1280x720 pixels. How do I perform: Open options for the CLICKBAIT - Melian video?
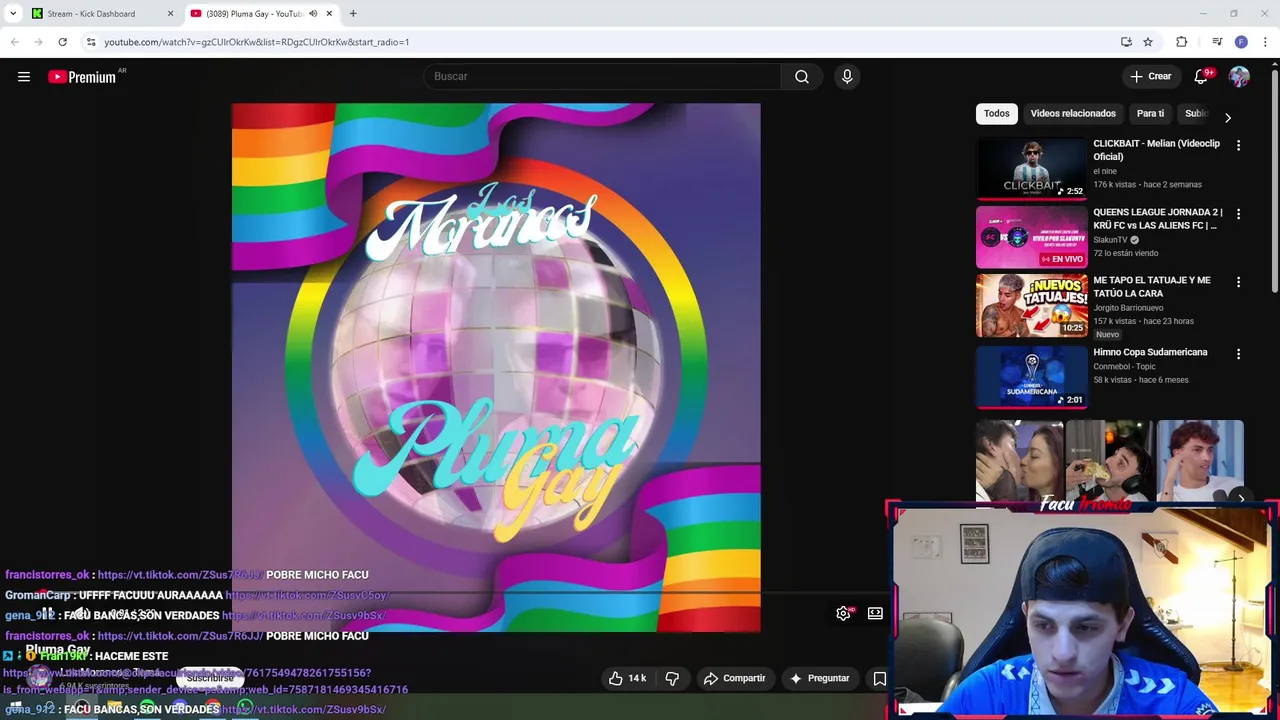click(x=1238, y=146)
